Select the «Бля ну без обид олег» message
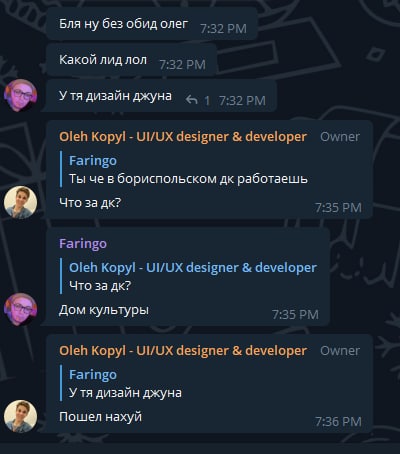 124,24
